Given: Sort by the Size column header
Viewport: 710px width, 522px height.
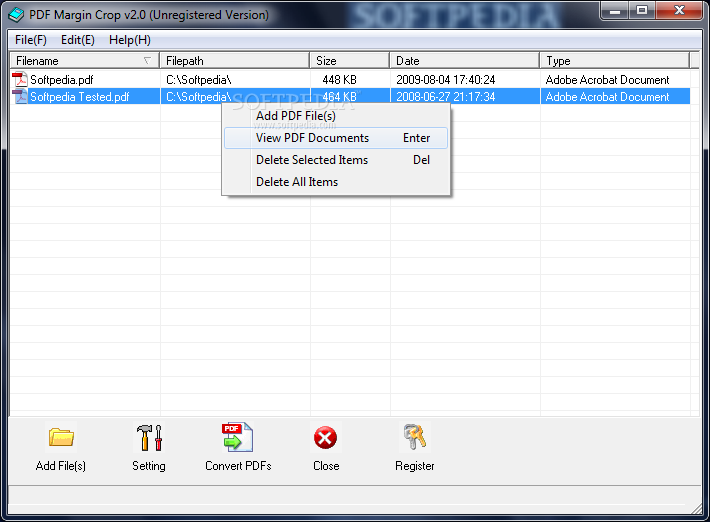Looking at the screenshot, I should point(350,61).
